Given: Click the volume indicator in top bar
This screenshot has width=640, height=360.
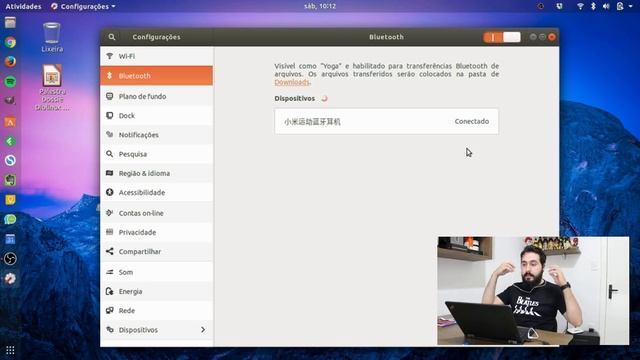Looking at the screenshot, I should (606, 6).
